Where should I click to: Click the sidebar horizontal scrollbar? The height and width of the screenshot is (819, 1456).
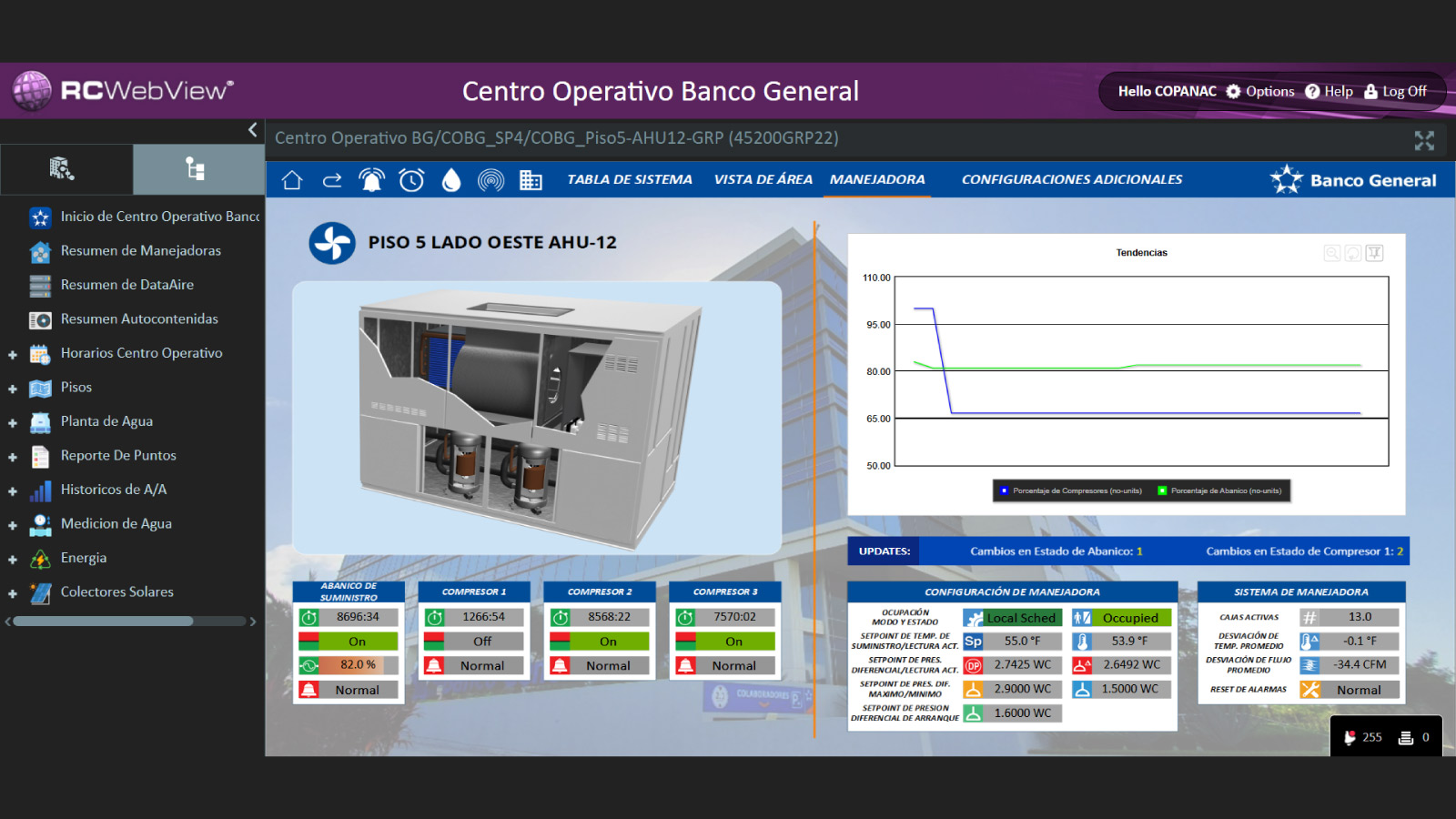click(103, 622)
